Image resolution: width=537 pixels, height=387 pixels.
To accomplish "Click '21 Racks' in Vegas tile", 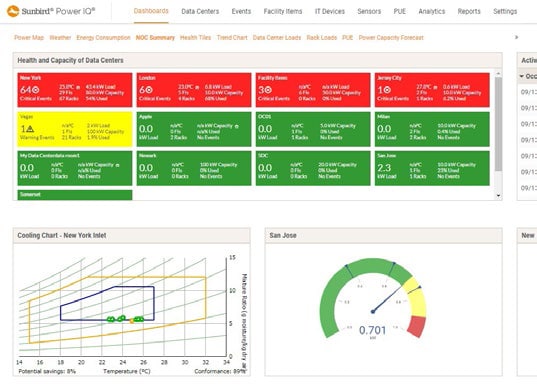I will tap(71, 138).
